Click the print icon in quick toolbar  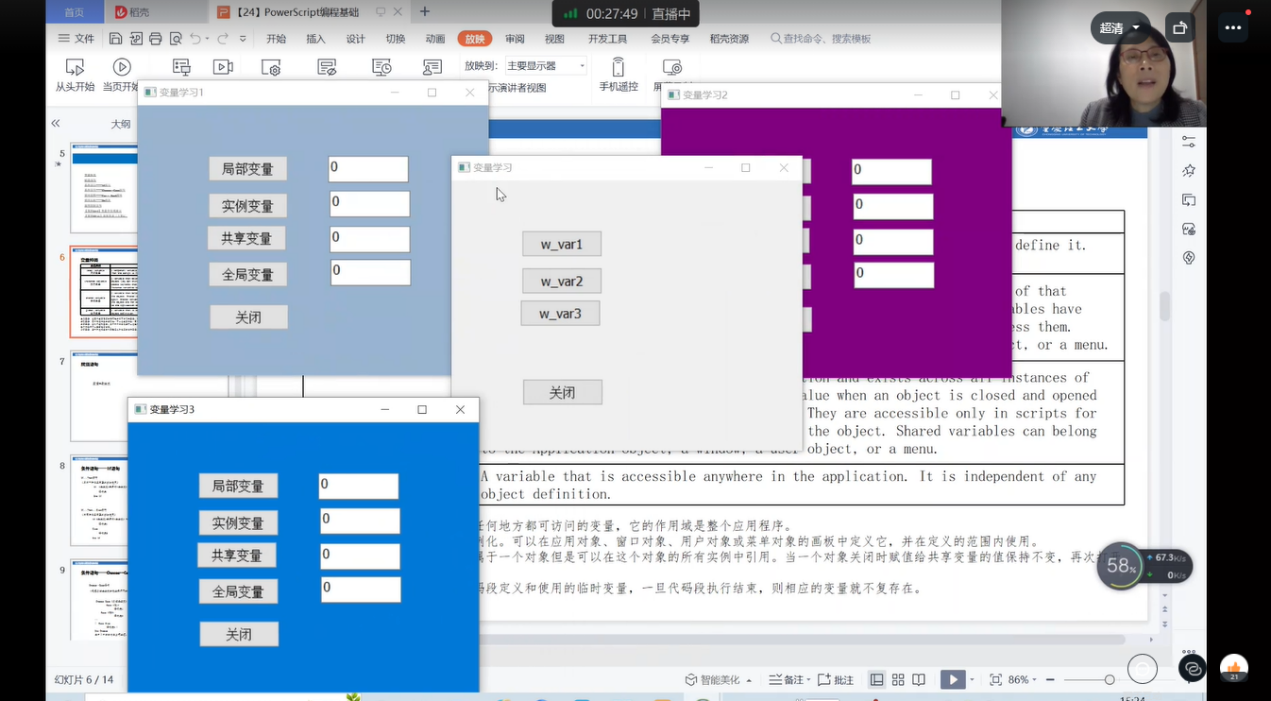coord(155,39)
